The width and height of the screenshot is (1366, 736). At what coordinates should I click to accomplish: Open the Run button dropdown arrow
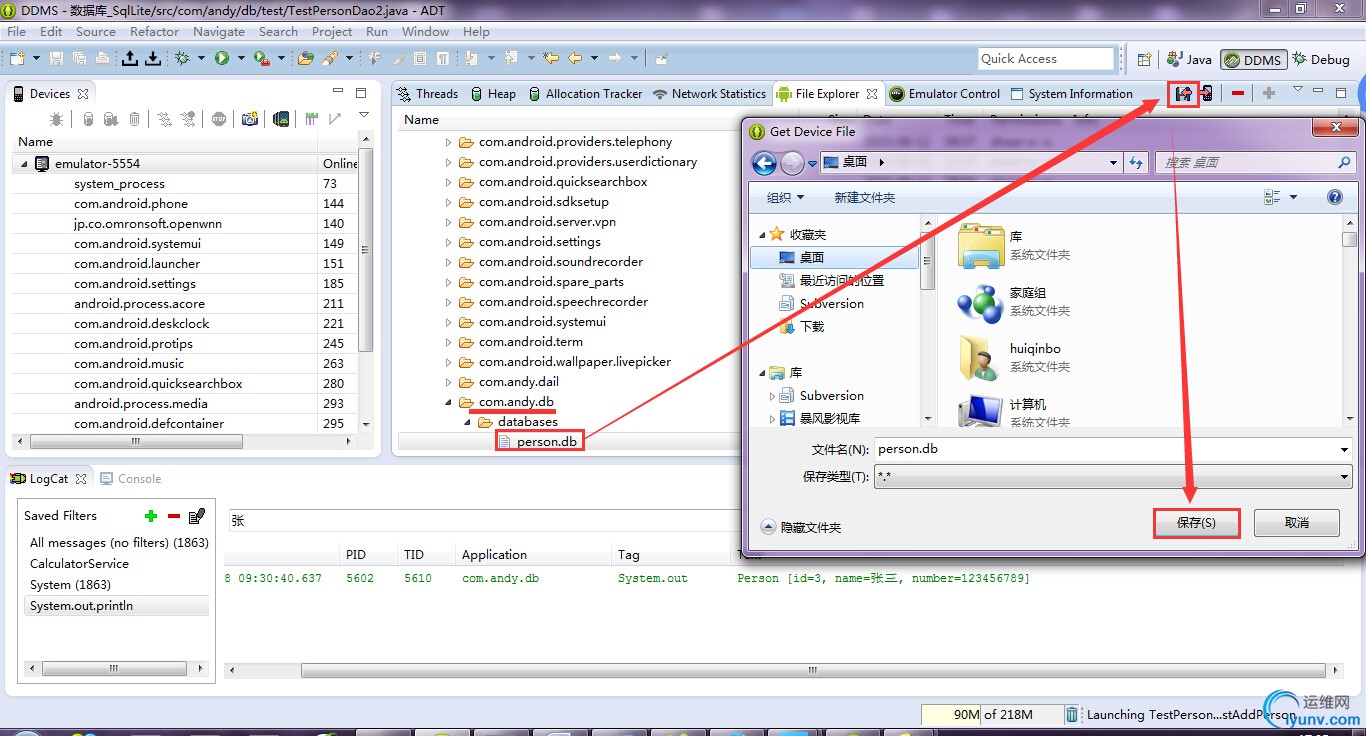click(x=241, y=59)
